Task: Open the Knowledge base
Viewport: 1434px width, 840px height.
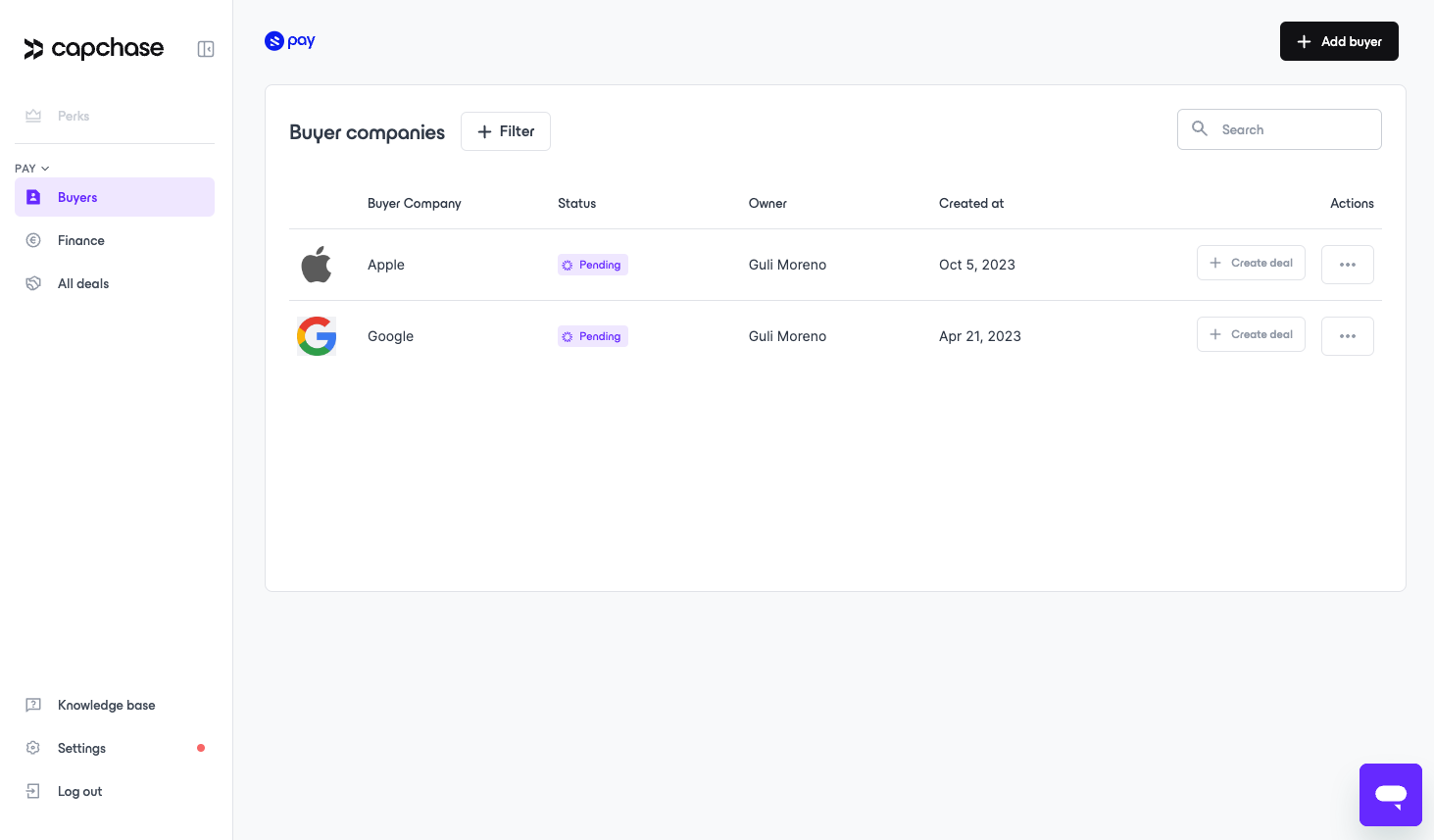Action: click(115, 705)
